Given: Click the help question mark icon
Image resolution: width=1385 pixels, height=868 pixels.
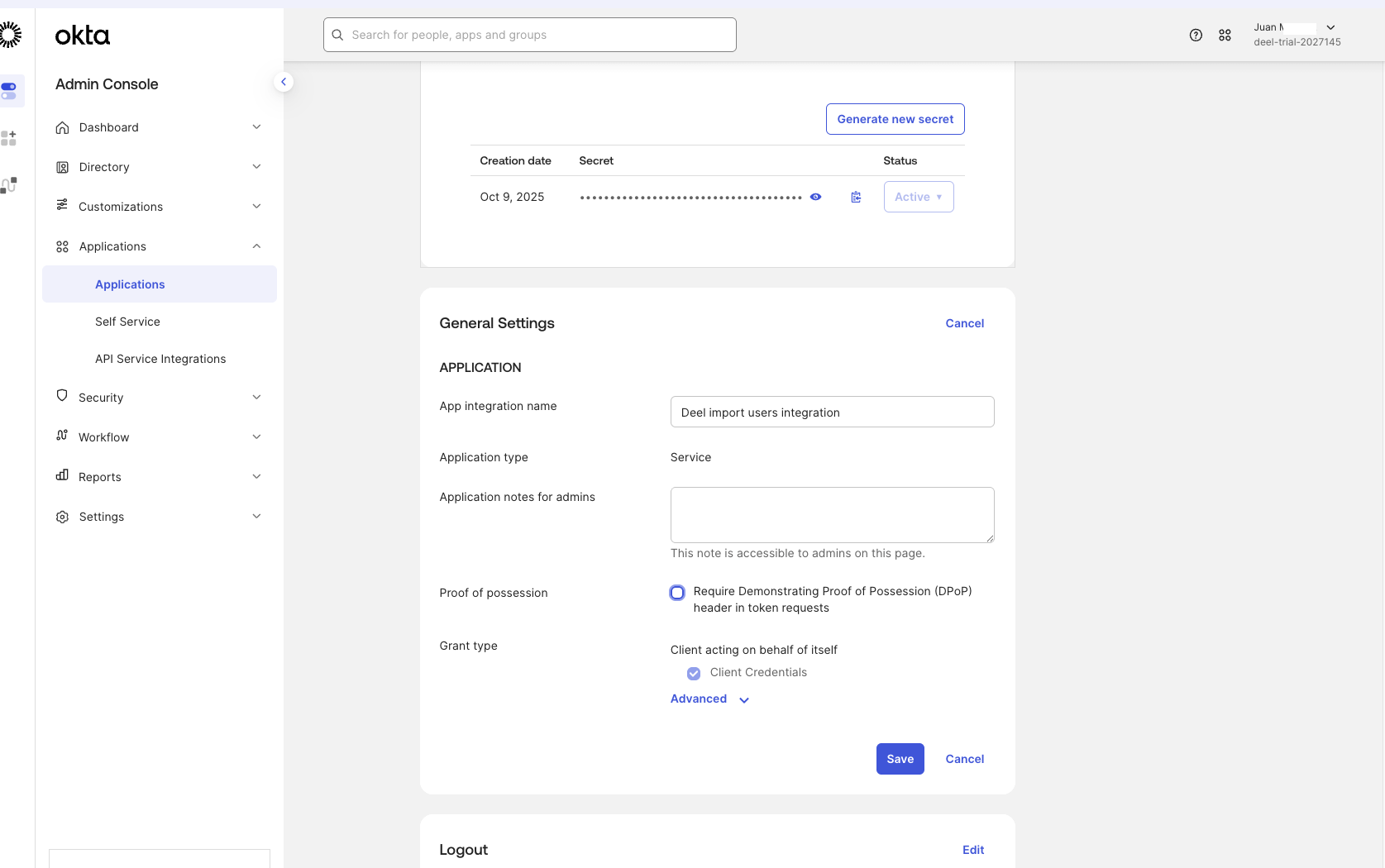Looking at the screenshot, I should (1196, 35).
